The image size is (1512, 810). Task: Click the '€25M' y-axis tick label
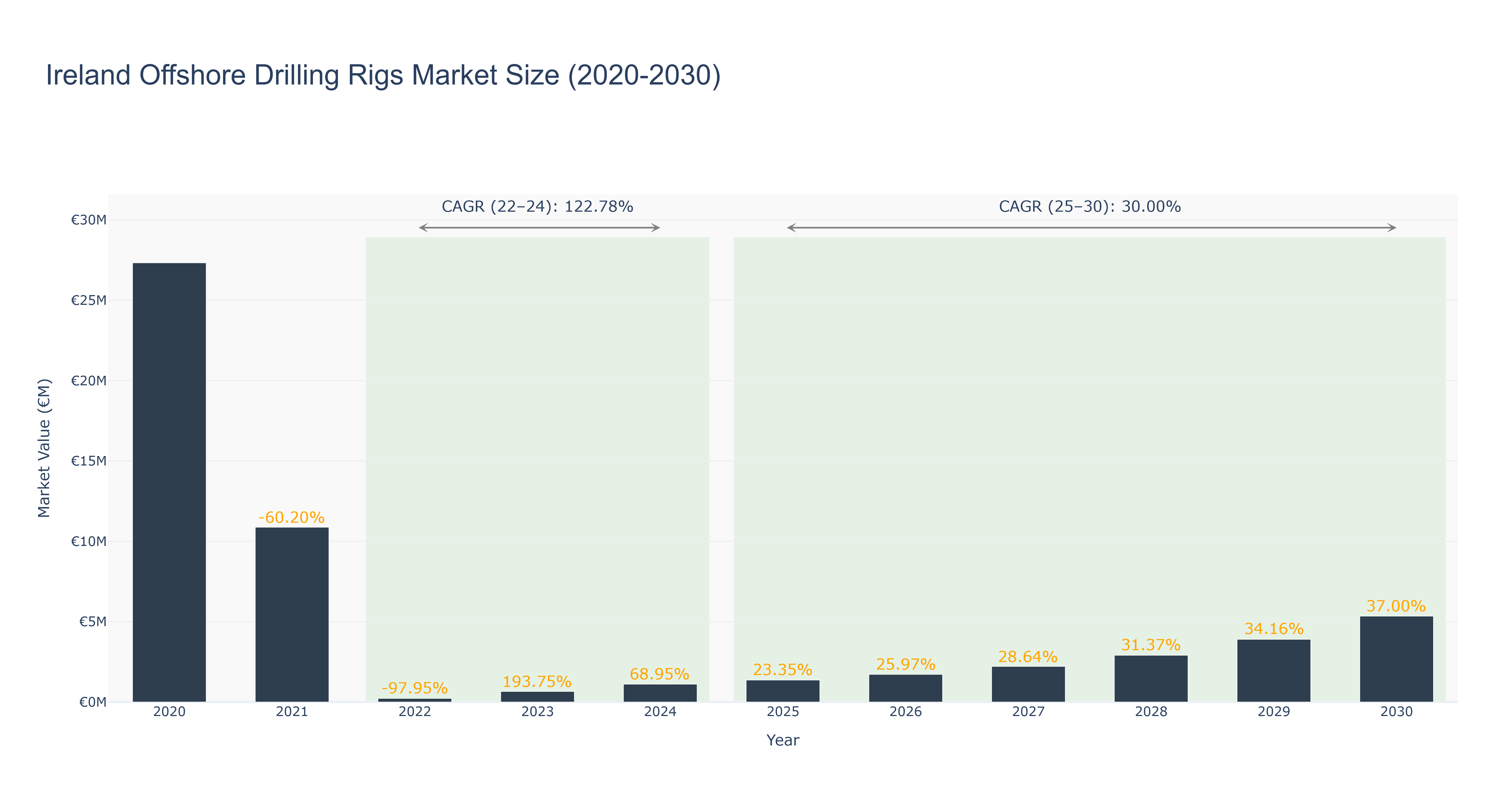coord(89,301)
